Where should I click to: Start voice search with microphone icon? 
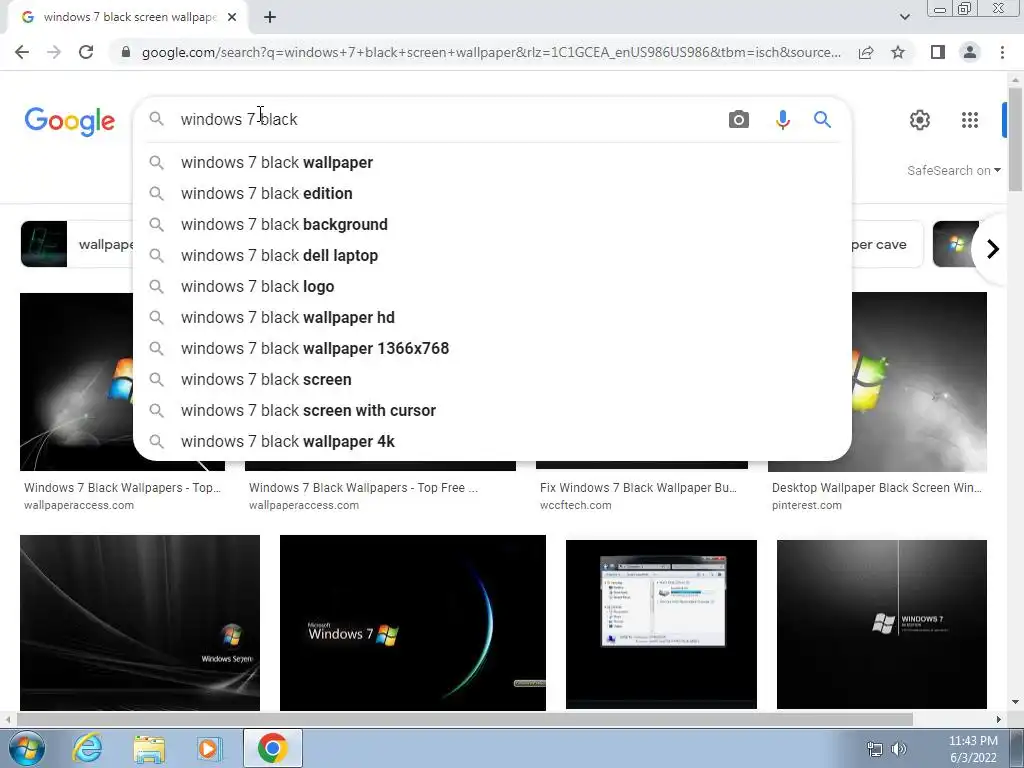(782, 120)
